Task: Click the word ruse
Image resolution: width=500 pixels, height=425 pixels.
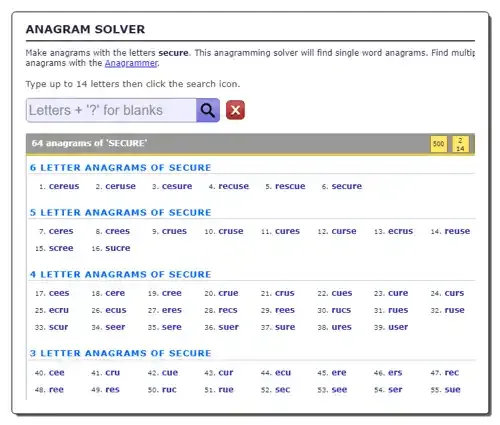Action: pyautogui.click(x=455, y=310)
